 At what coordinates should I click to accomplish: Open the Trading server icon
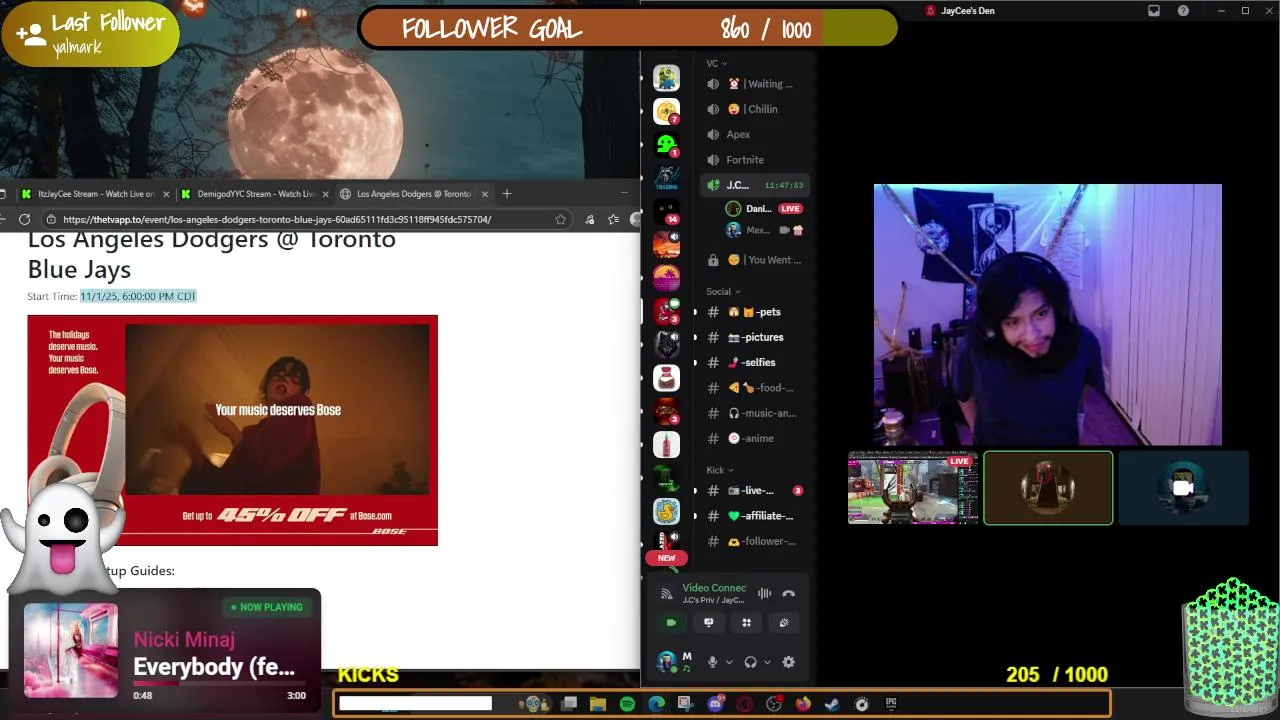tap(666, 178)
